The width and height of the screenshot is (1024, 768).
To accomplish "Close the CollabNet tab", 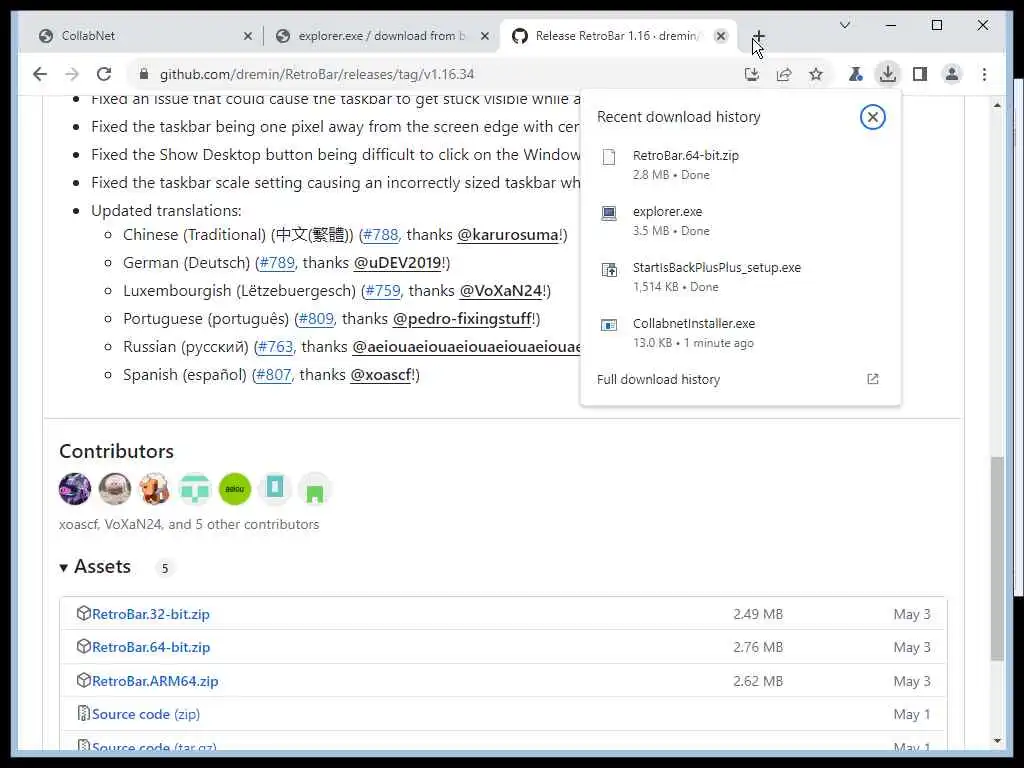I will [248, 36].
